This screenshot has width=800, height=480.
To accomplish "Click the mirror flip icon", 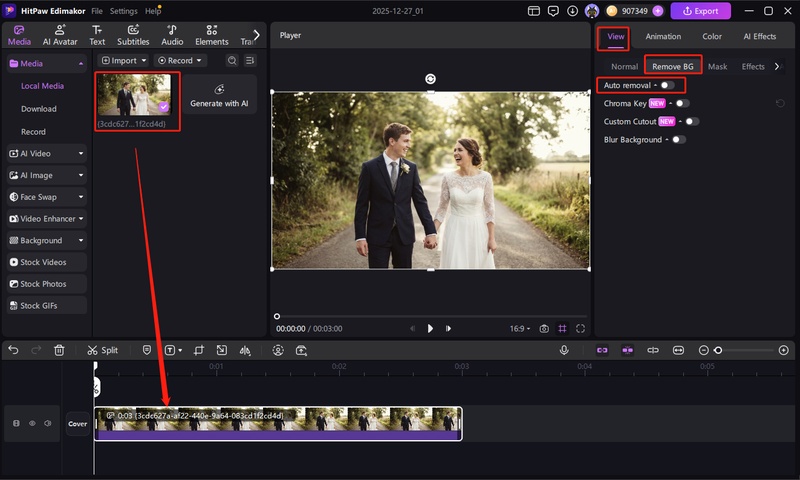I will pyautogui.click(x=245, y=350).
